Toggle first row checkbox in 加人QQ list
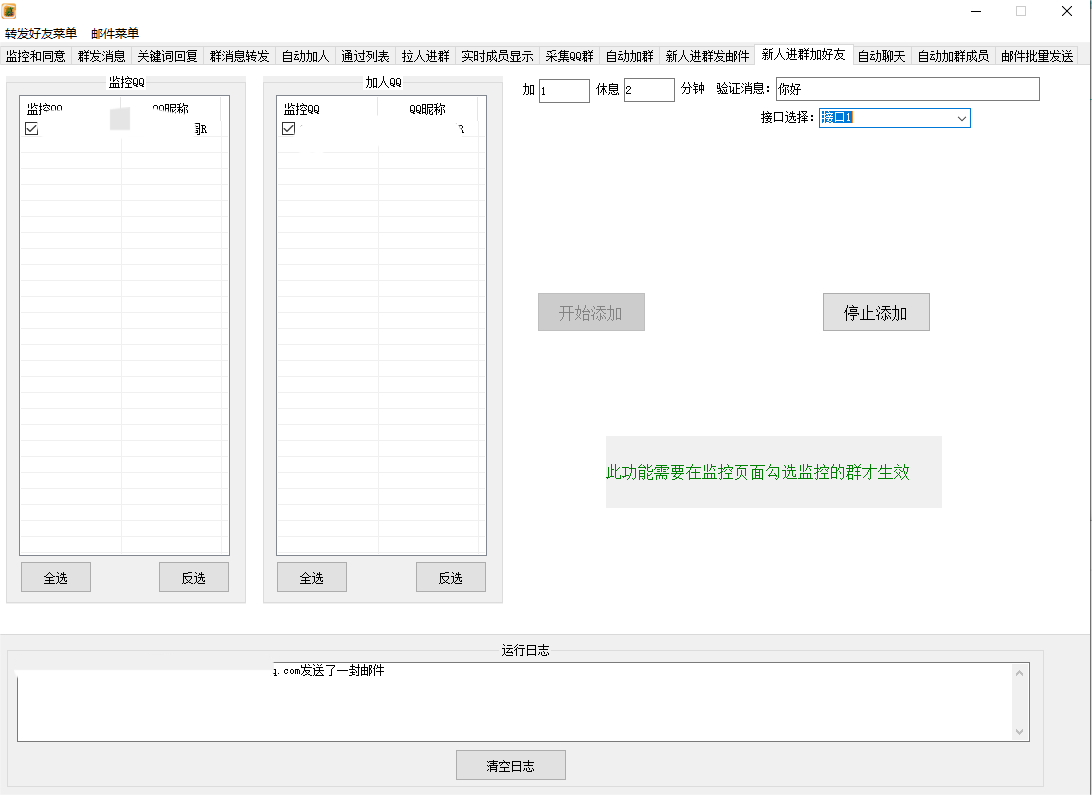This screenshot has height=795, width=1092. (289, 129)
